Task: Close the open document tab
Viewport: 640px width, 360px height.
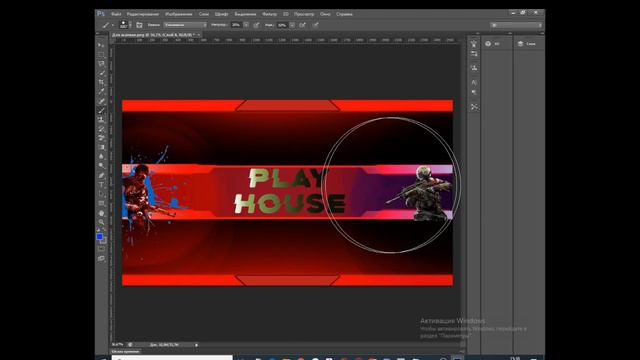Action: click(199, 35)
